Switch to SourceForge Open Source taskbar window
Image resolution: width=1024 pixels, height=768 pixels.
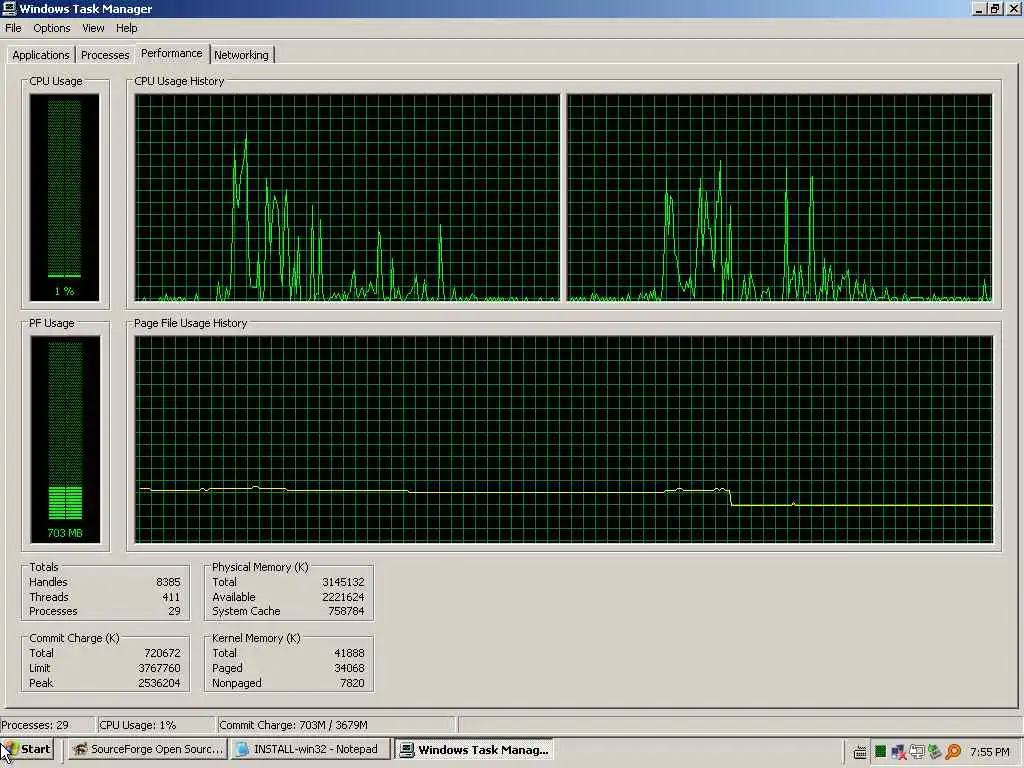coord(148,749)
